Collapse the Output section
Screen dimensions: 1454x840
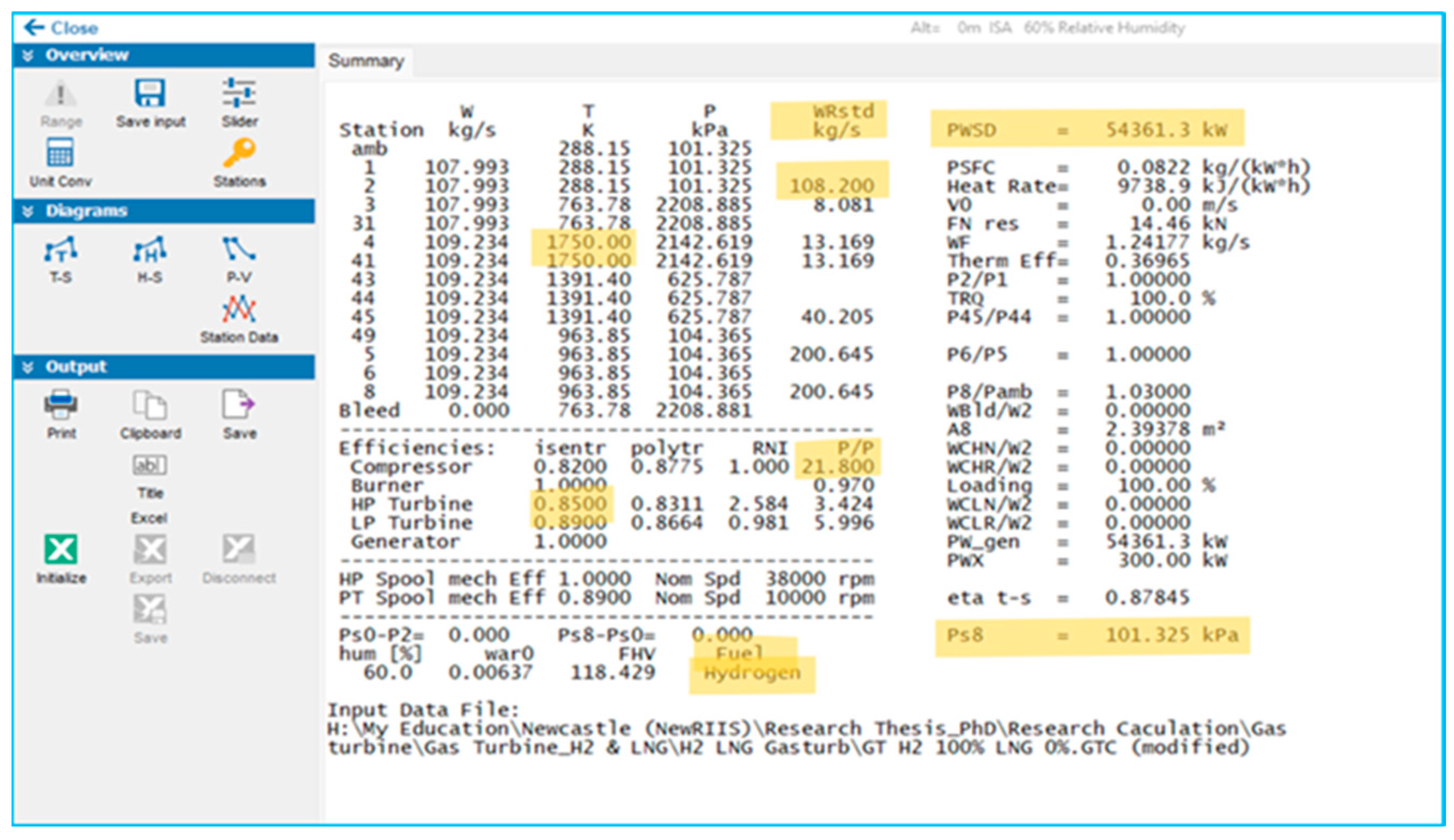(x=28, y=367)
